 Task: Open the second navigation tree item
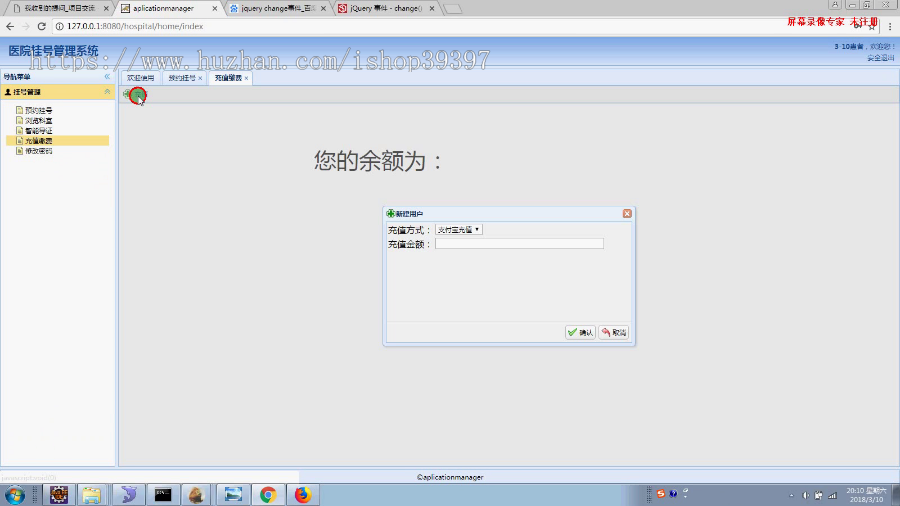[x=38, y=120]
